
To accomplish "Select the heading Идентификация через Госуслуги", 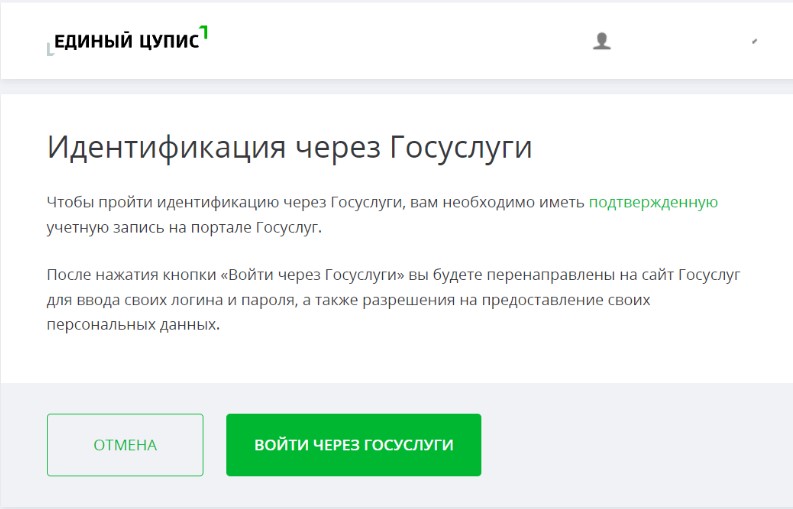I will click(289, 148).
